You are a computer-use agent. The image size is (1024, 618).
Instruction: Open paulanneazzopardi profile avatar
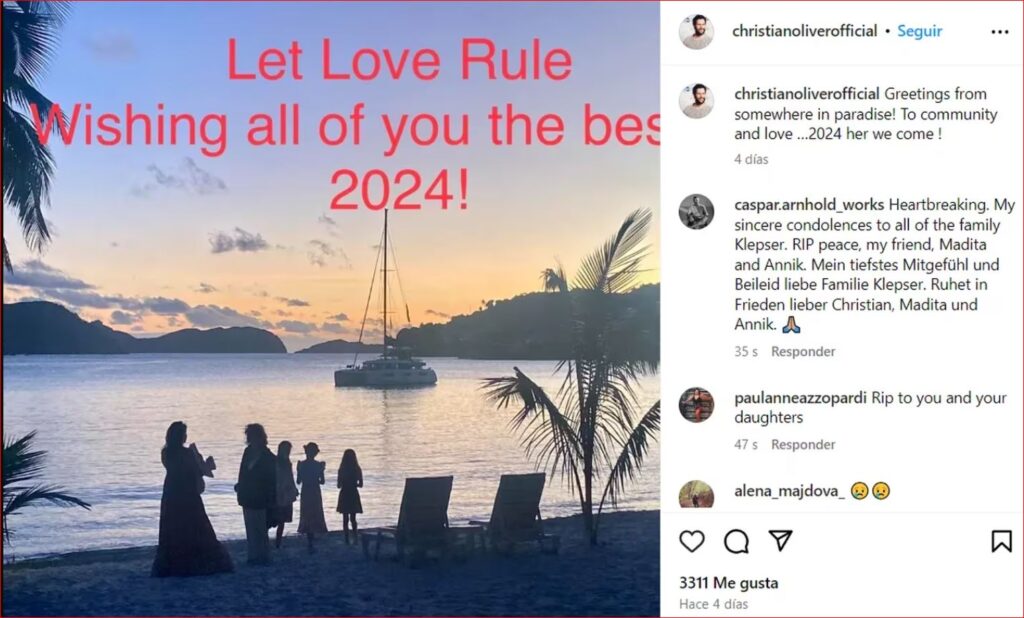point(696,405)
